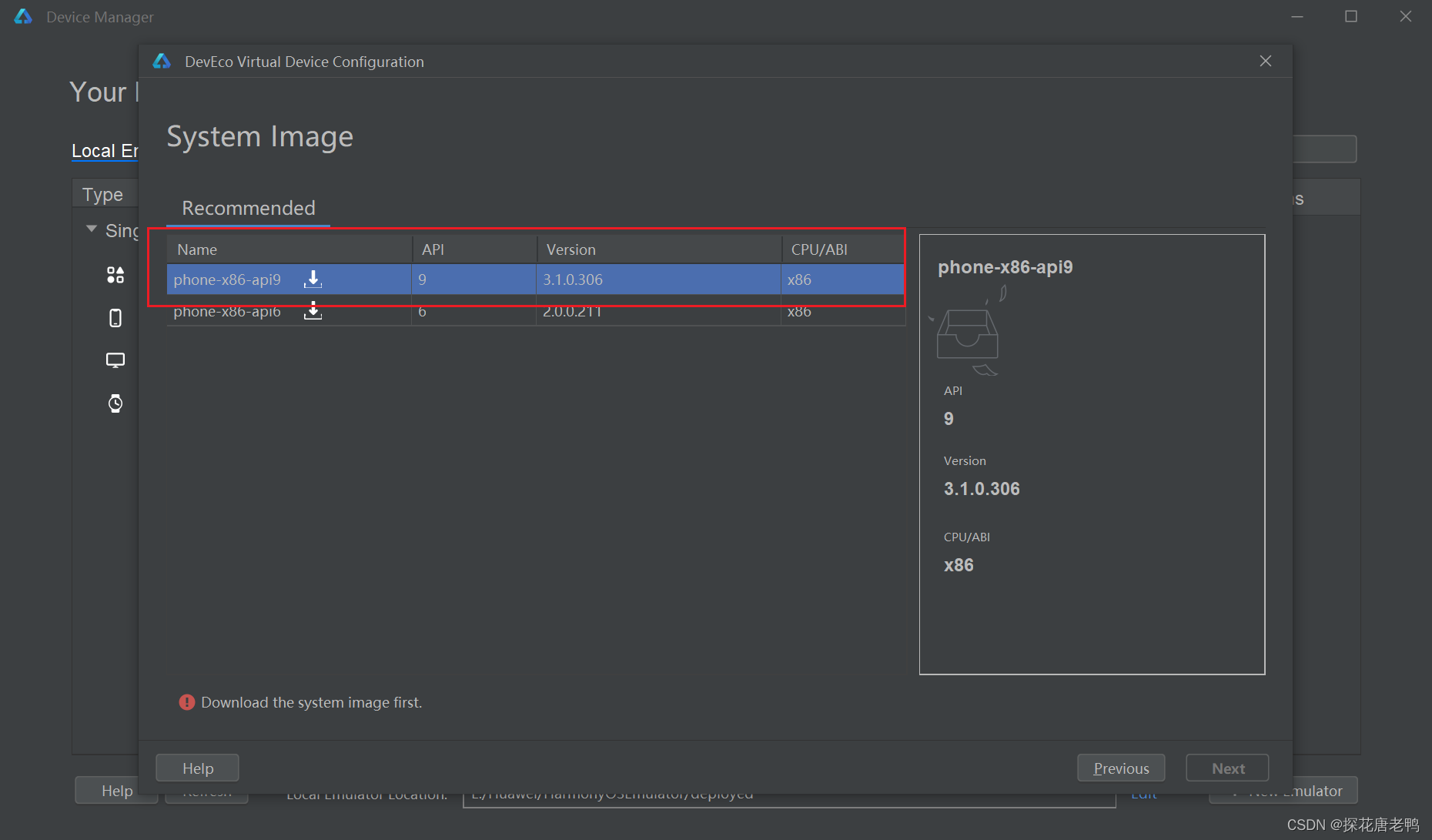
Task: Select the phone device type icon
Action: [x=115, y=318]
